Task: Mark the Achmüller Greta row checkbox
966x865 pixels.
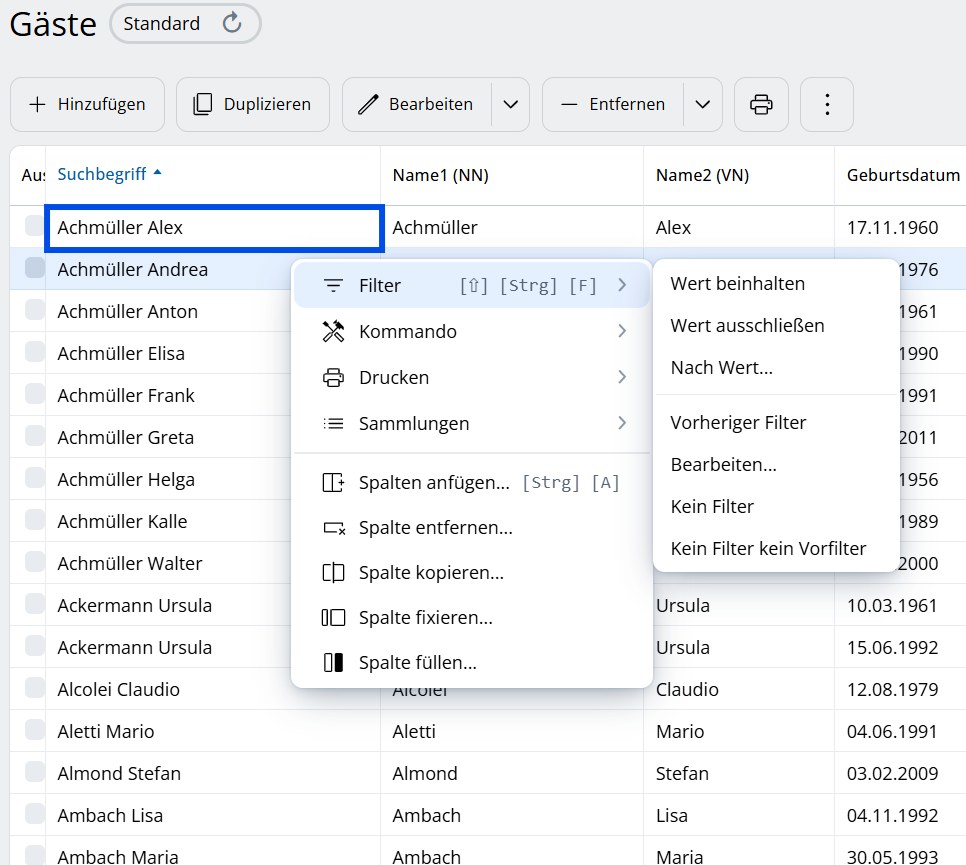Action: tap(34, 435)
